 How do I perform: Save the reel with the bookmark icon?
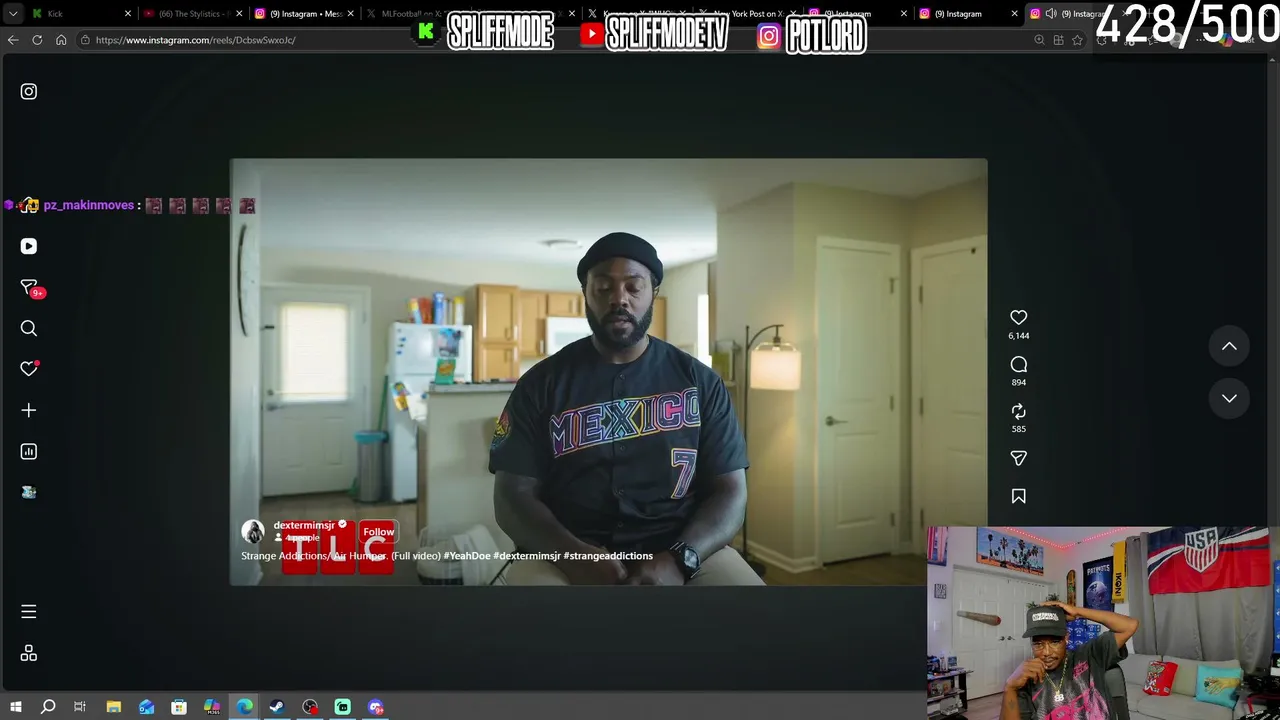click(1019, 496)
